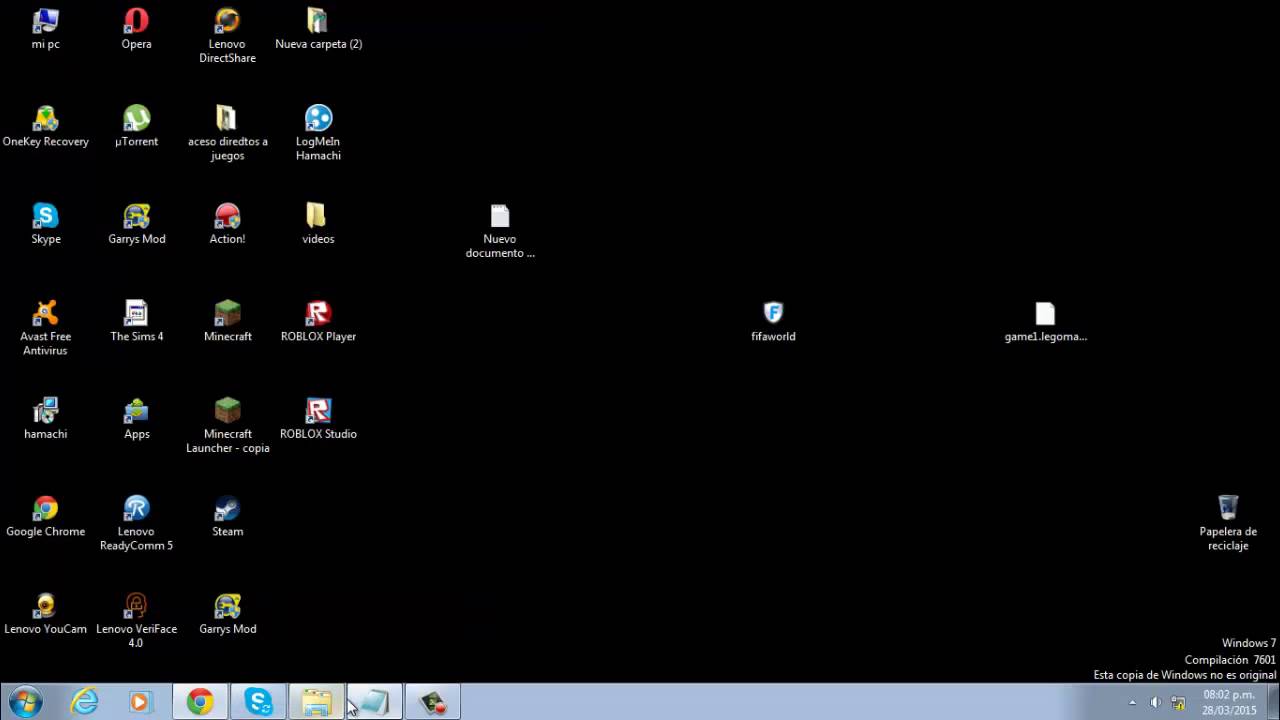Screen dimensions: 1280x720
Task: Select the Garrys Mod icon beside Skype
Action: 137,224
